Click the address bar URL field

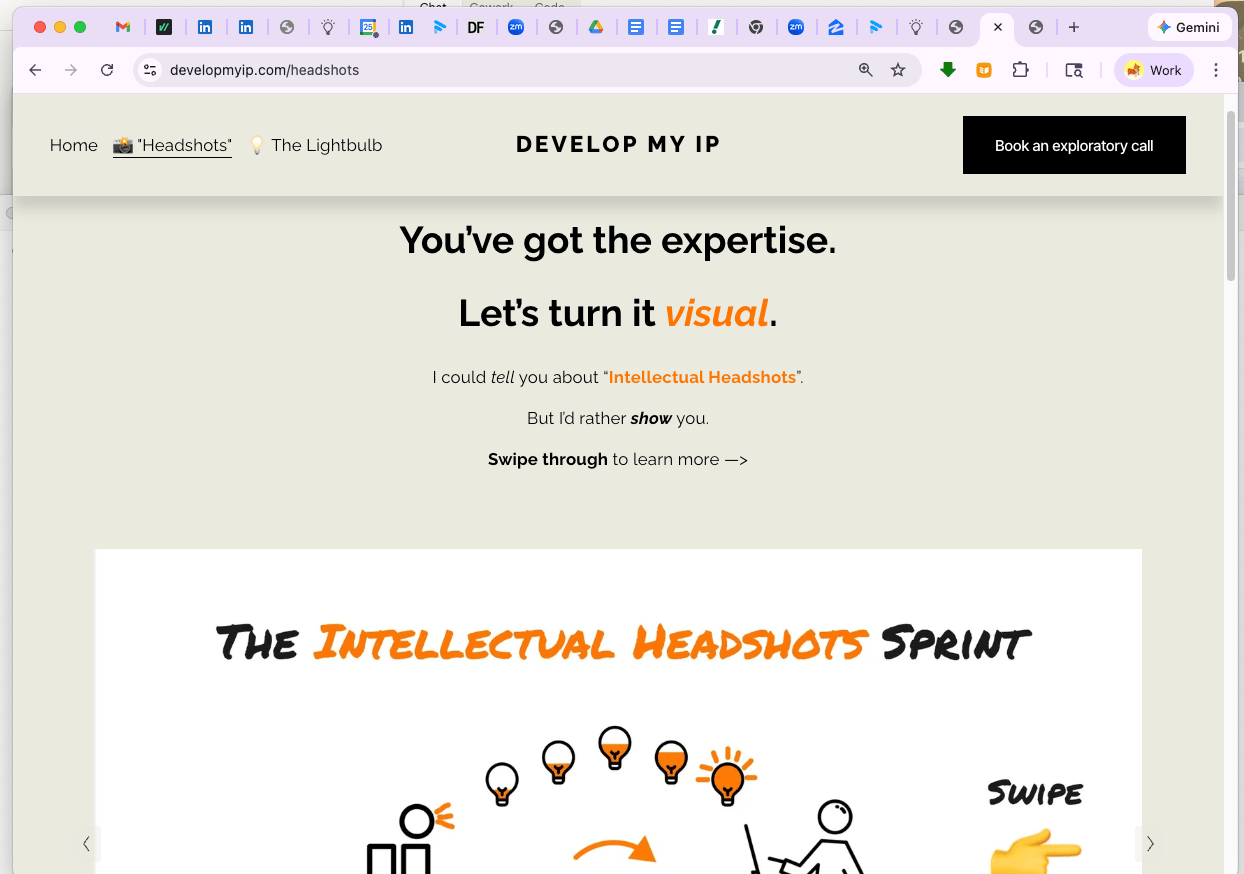(x=500, y=70)
